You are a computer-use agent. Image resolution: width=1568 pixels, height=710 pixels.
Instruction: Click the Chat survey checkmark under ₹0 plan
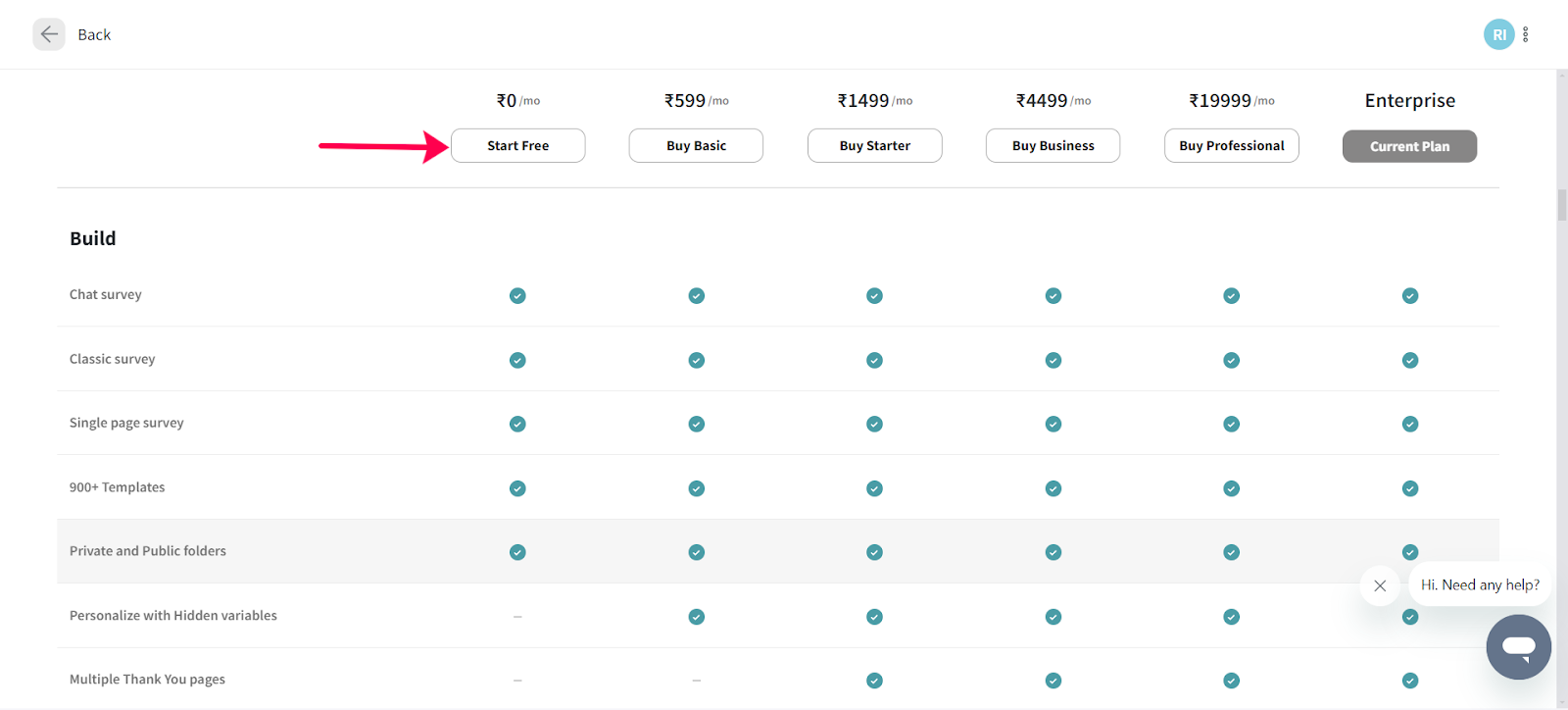(x=517, y=296)
